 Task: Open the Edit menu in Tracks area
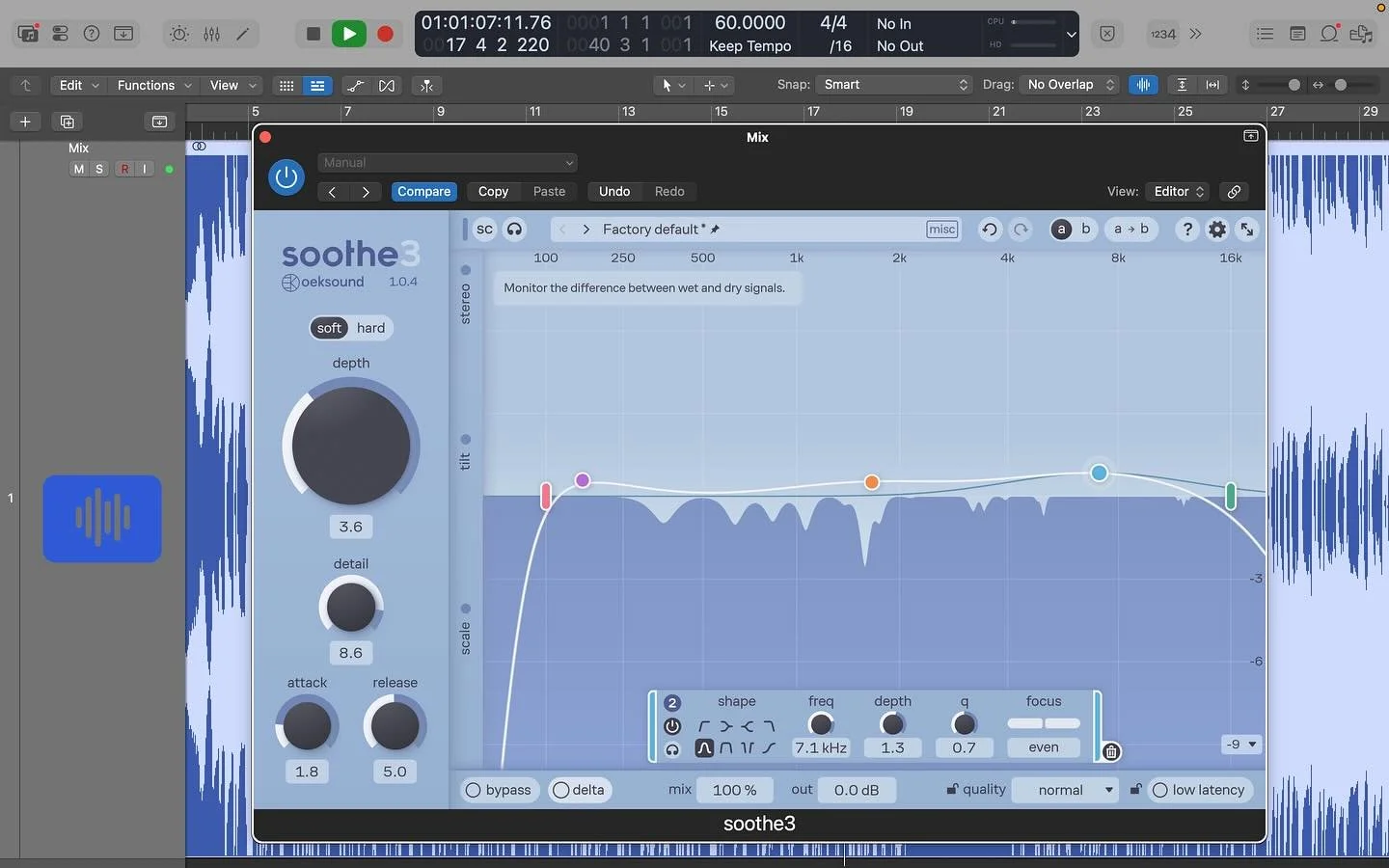click(79, 85)
